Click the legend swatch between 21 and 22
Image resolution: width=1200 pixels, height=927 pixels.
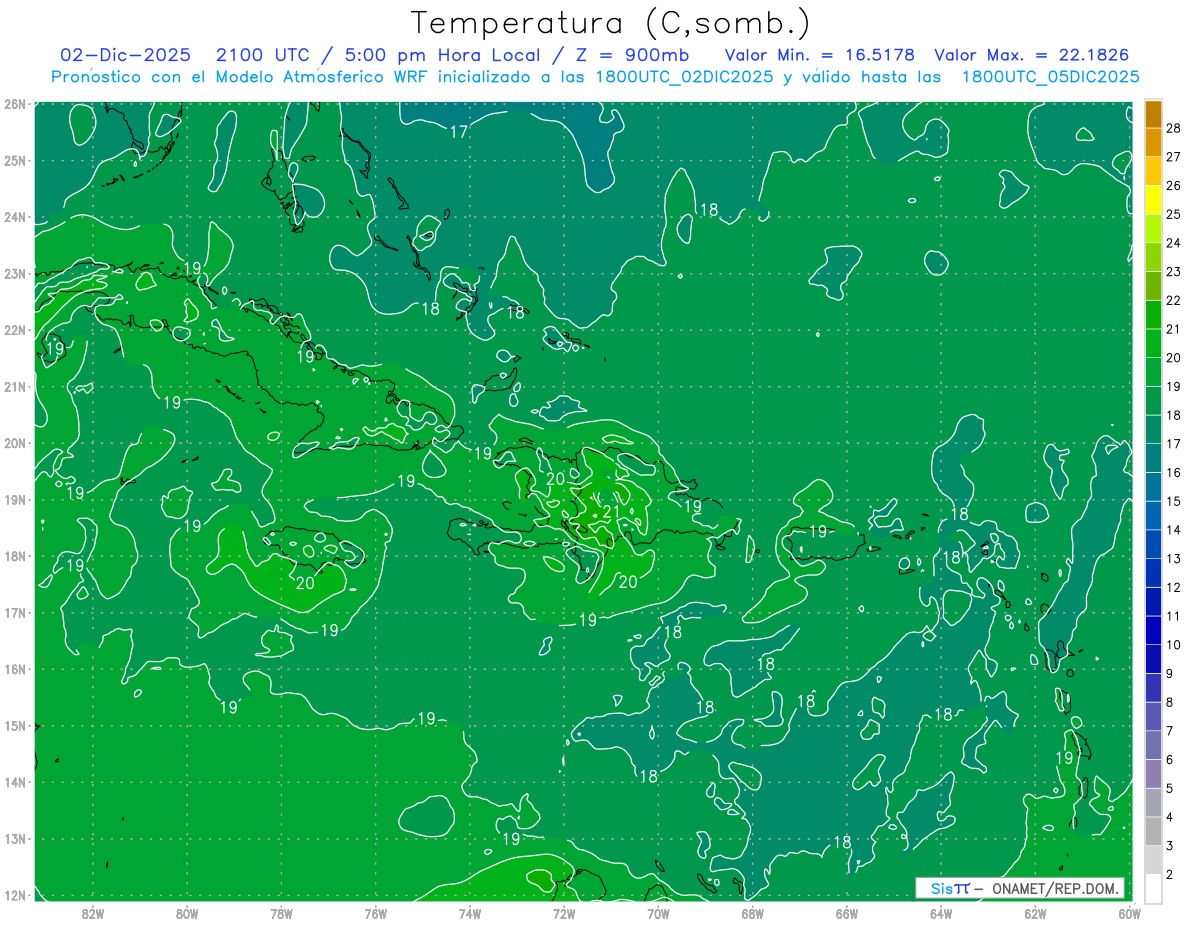click(1153, 315)
